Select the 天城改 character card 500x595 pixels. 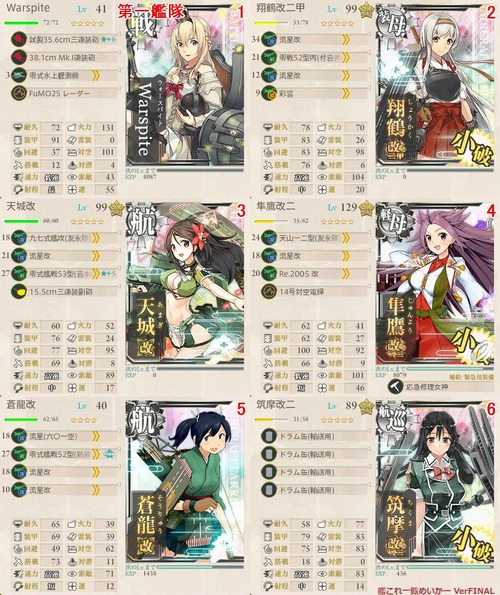tap(185, 284)
